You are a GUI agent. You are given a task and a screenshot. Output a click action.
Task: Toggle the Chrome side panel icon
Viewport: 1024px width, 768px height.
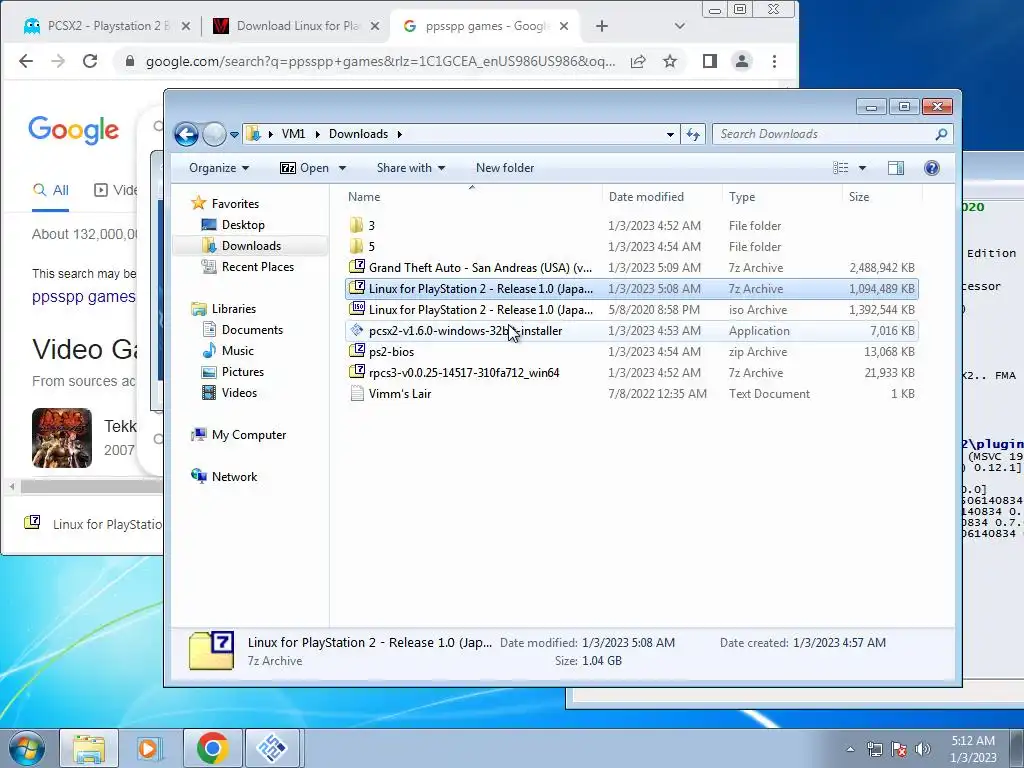[710, 61]
